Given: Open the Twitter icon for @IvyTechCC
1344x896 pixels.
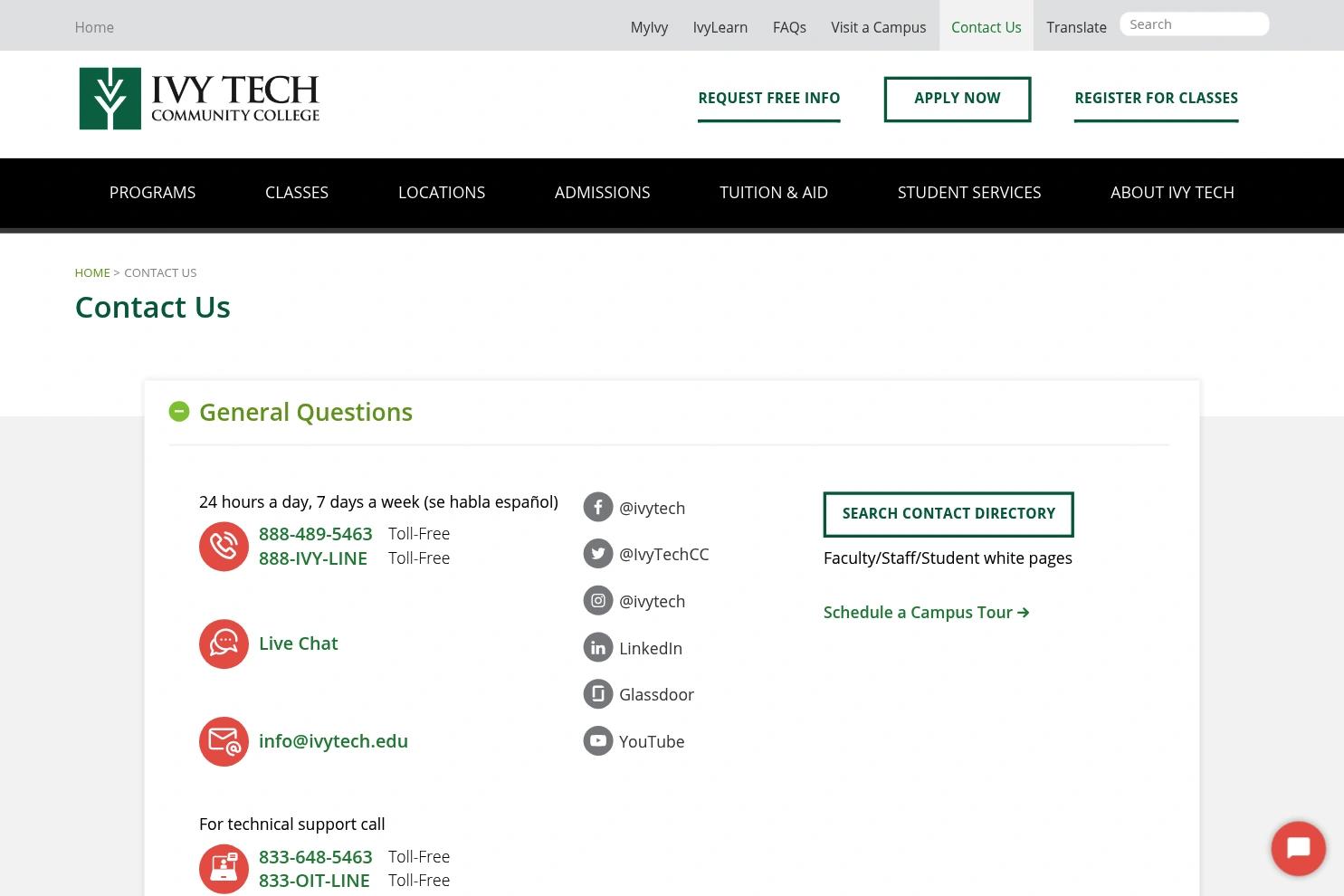Looking at the screenshot, I should click(x=598, y=553).
